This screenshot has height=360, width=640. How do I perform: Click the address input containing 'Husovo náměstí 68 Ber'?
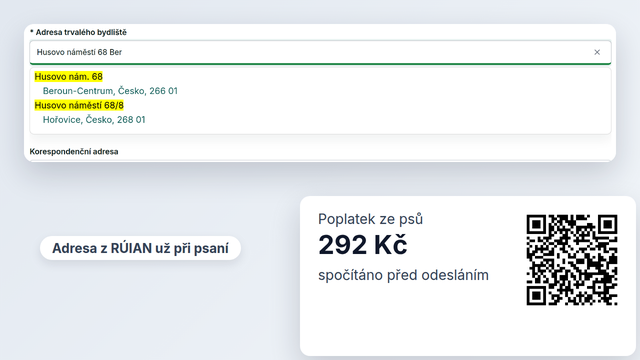(x=320, y=52)
